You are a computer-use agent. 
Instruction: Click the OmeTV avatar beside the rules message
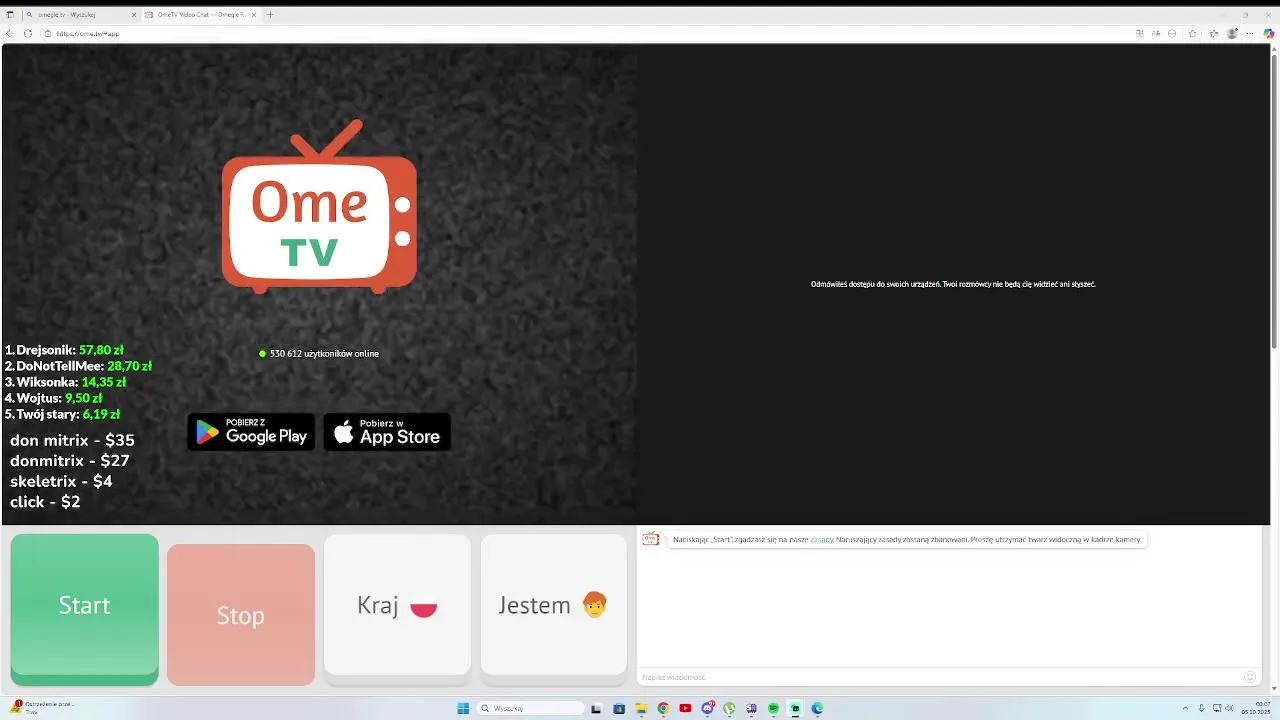click(x=651, y=539)
